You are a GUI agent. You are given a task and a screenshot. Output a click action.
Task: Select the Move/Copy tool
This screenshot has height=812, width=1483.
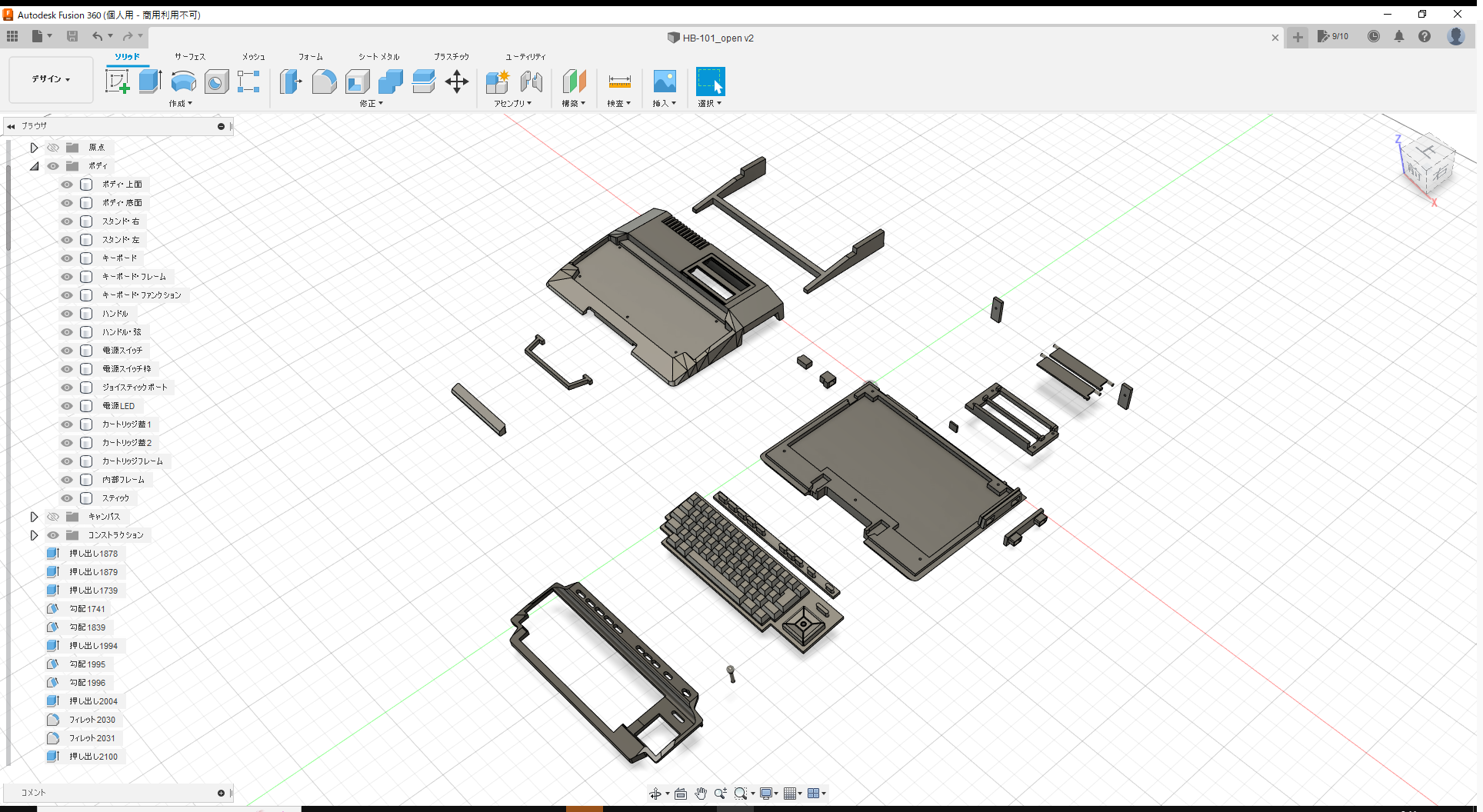(x=457, y=82)
